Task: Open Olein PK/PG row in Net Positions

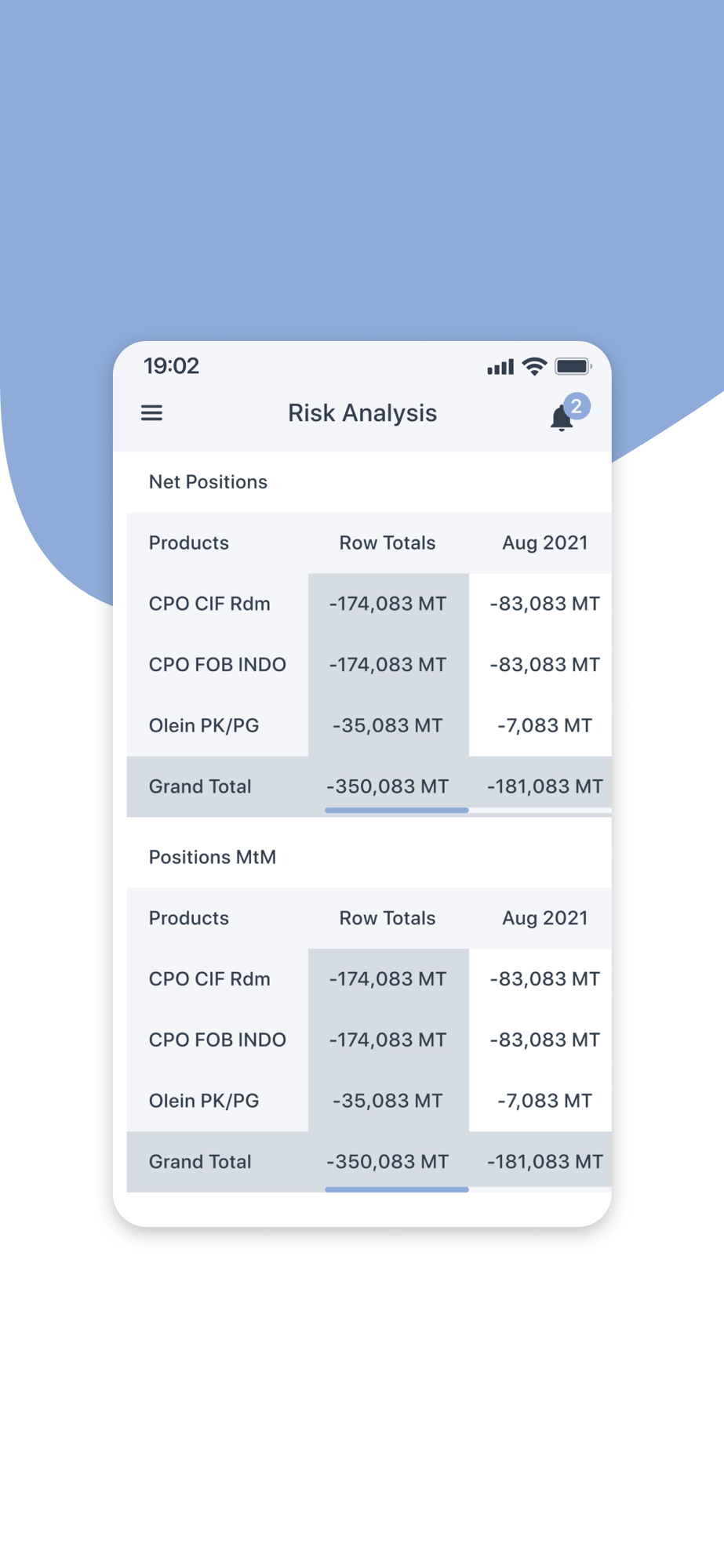Action: (x=369, y=725)
